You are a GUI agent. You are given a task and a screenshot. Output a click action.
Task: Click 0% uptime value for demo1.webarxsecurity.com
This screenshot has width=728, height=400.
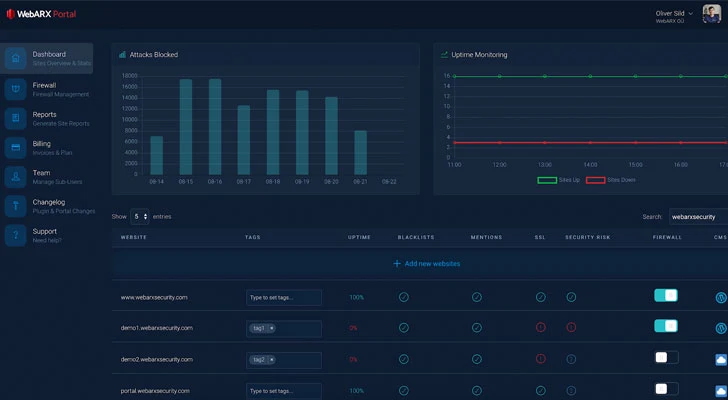pyautogui.click(x=353, y=328)
